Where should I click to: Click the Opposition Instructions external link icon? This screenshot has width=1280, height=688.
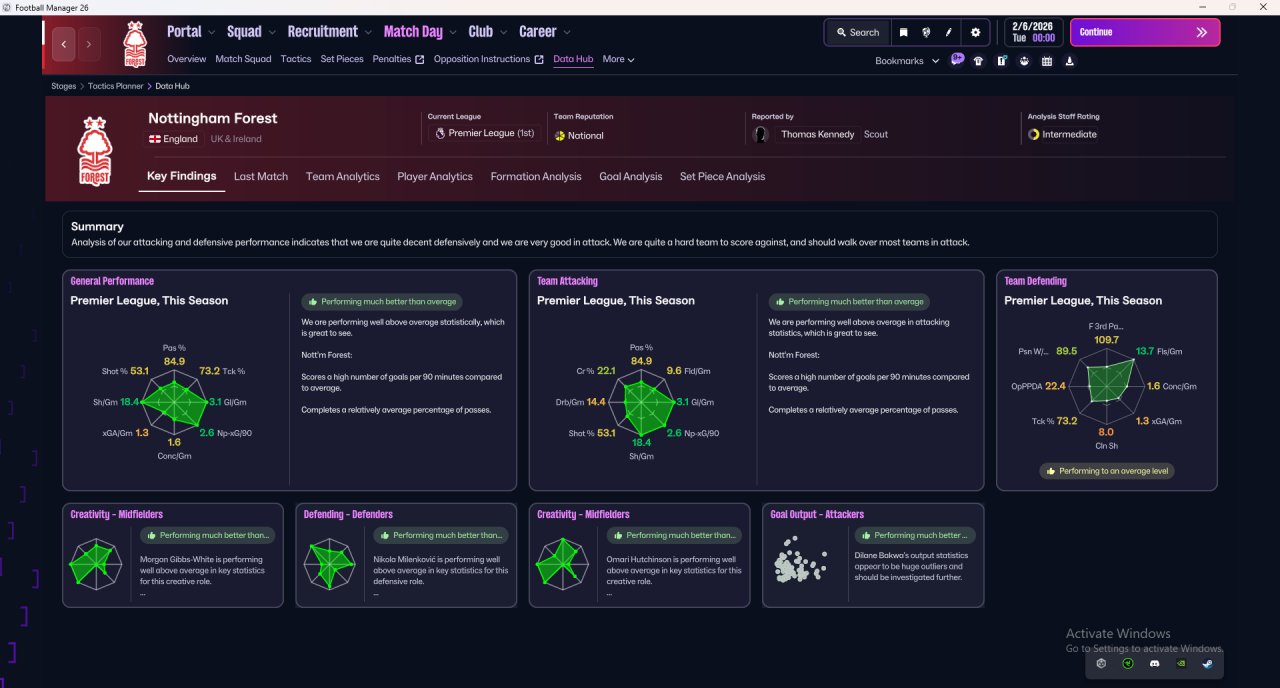[539, 59]
